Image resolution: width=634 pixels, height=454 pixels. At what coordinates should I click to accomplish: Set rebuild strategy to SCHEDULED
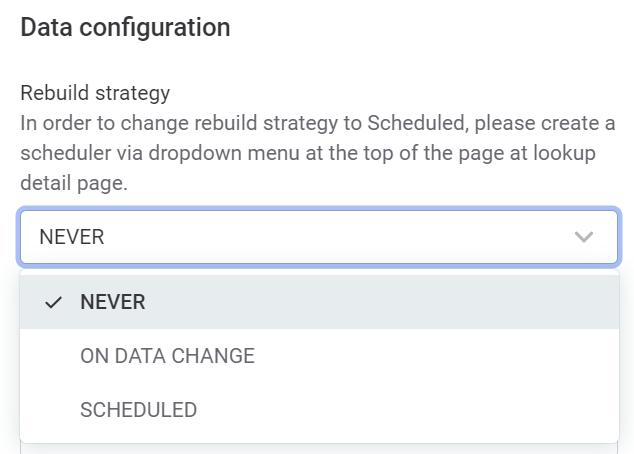click(x=138, y=410)
